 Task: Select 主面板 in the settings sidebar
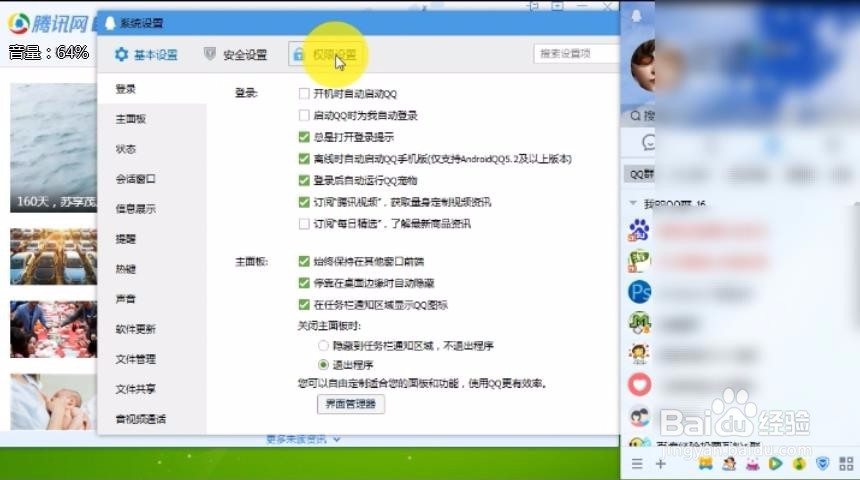click(x=131, y=119)
